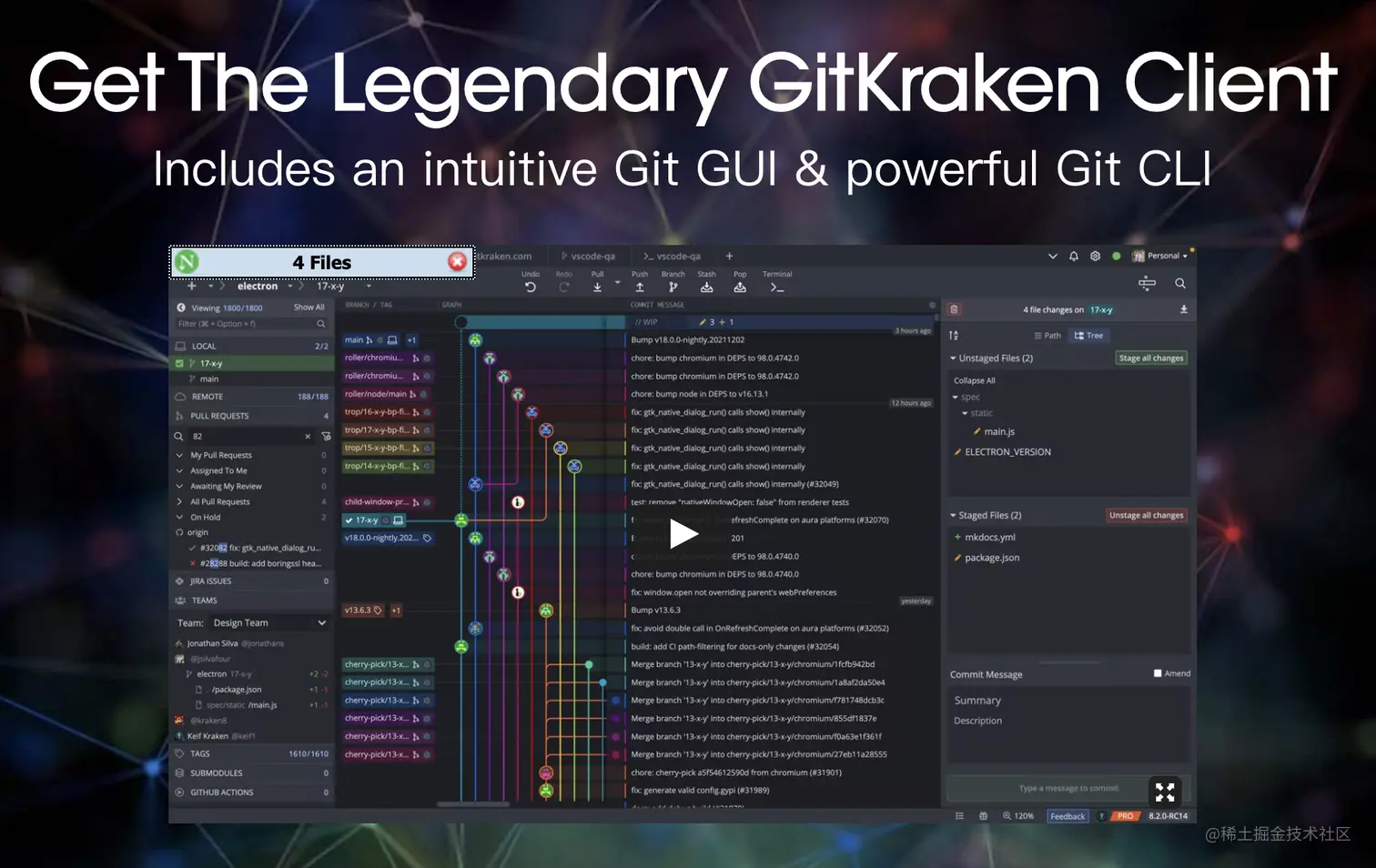Click the search magnifier in top right

point(1180,284)
